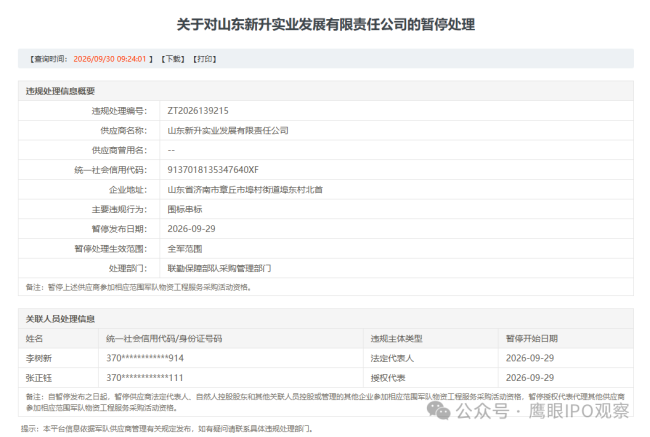Click the 打印 print link
Image resolution: width=650 pixels, height=437 pixels.
click(x=205, y=59)
